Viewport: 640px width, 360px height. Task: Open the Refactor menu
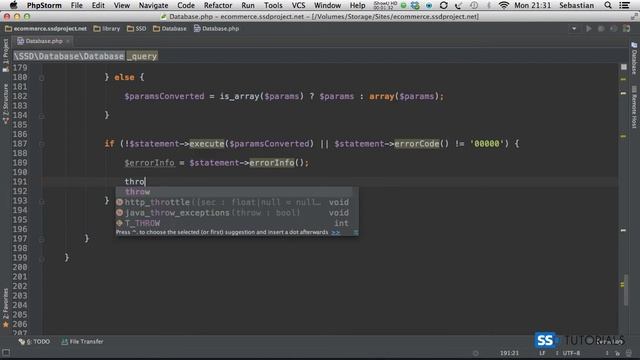(x=218, y=5)
